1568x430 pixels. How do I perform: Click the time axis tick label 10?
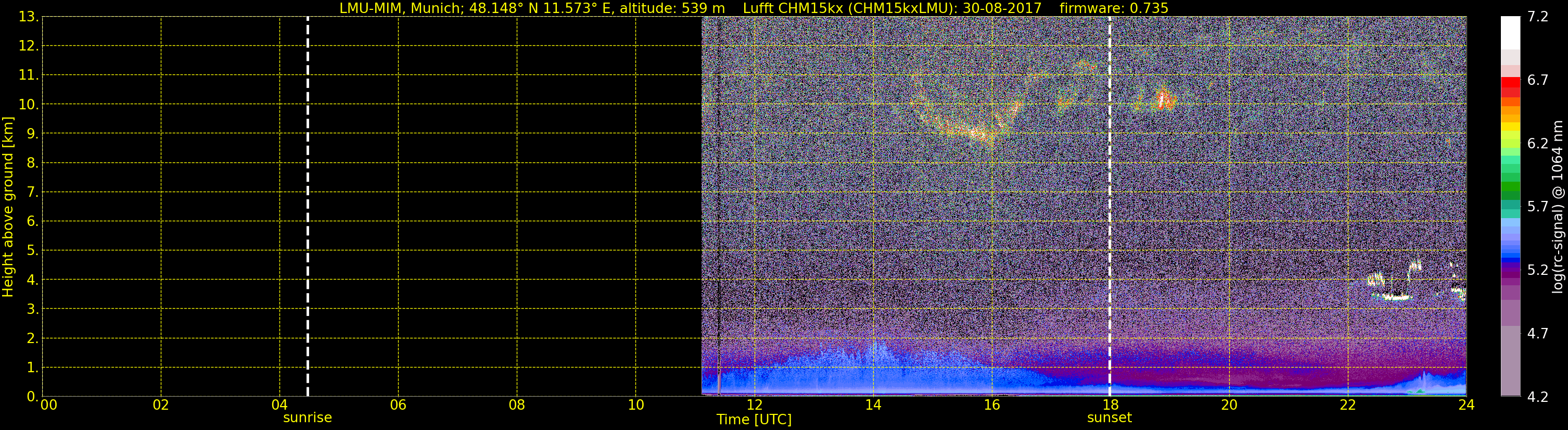[x=635, y=405]
